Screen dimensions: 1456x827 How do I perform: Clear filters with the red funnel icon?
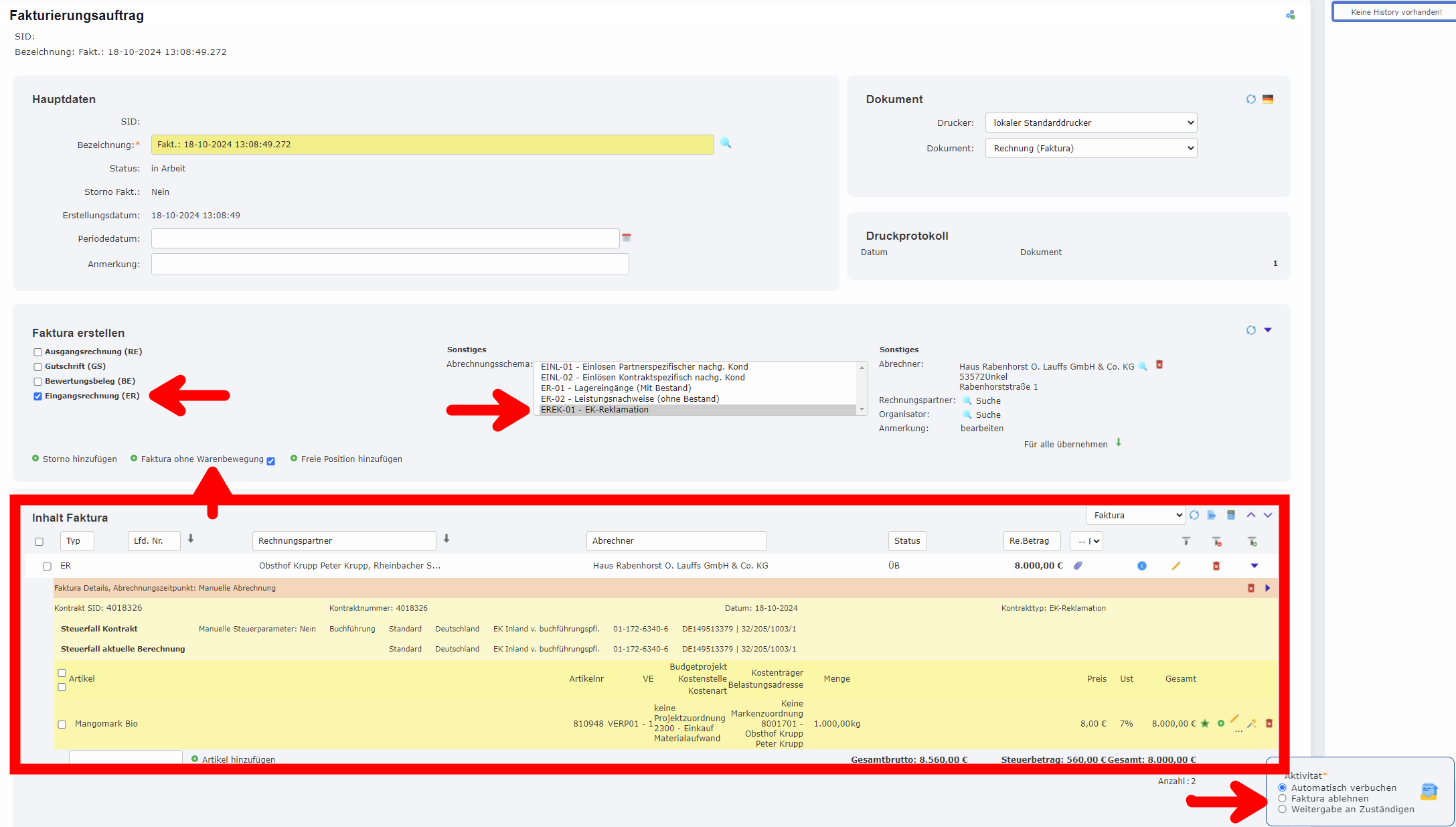[x=1216, y=541]
